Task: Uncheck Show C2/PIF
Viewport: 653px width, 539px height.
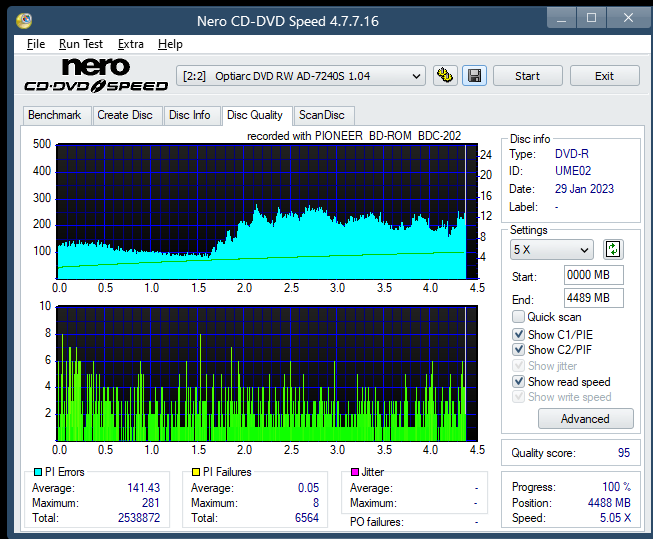Action: click(518, 349)
